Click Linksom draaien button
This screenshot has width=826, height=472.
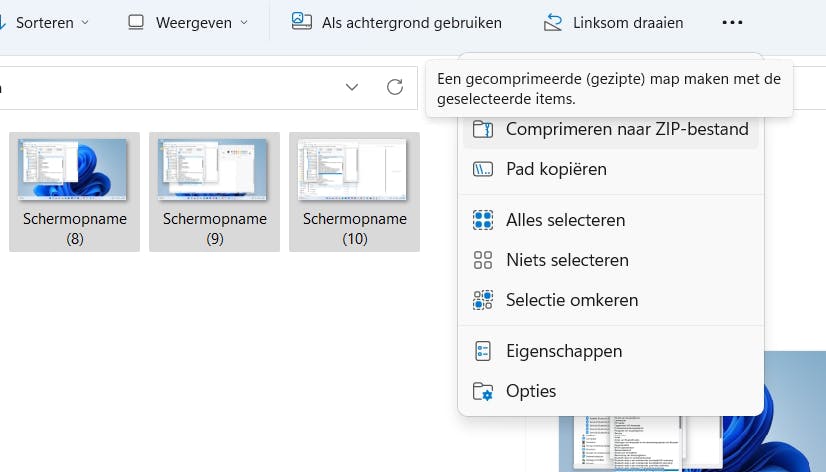[613, 22]
